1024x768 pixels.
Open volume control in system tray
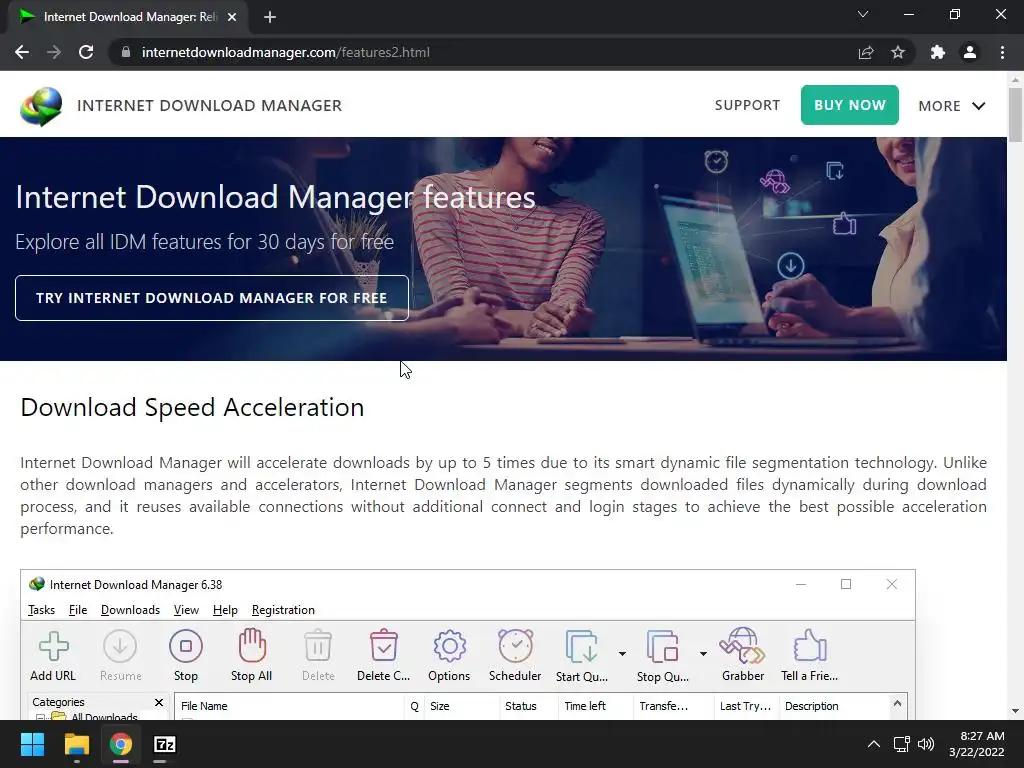(x=925, y=744)
